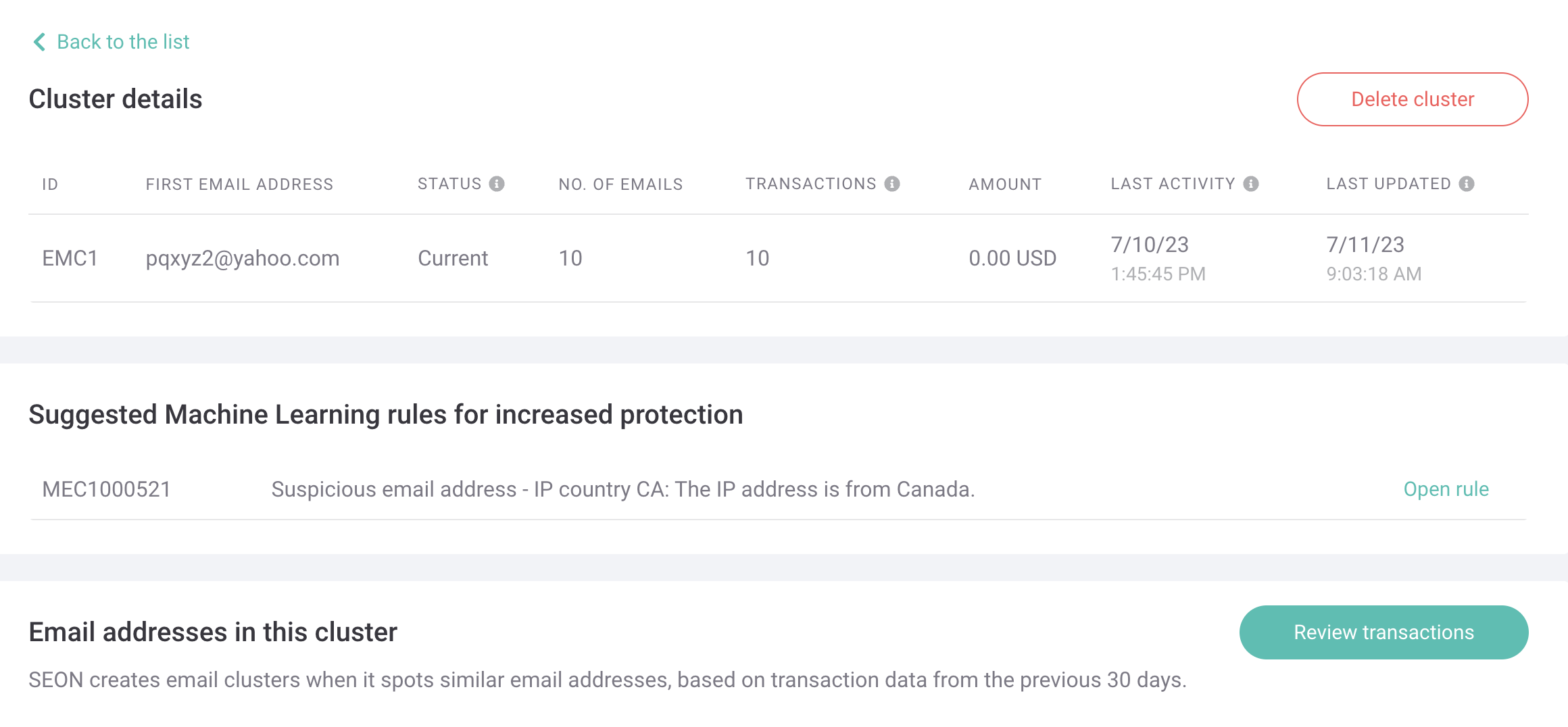1568x727 pixels.
Task: Review transactions for this cluster
Action: tap(1383, 632)
